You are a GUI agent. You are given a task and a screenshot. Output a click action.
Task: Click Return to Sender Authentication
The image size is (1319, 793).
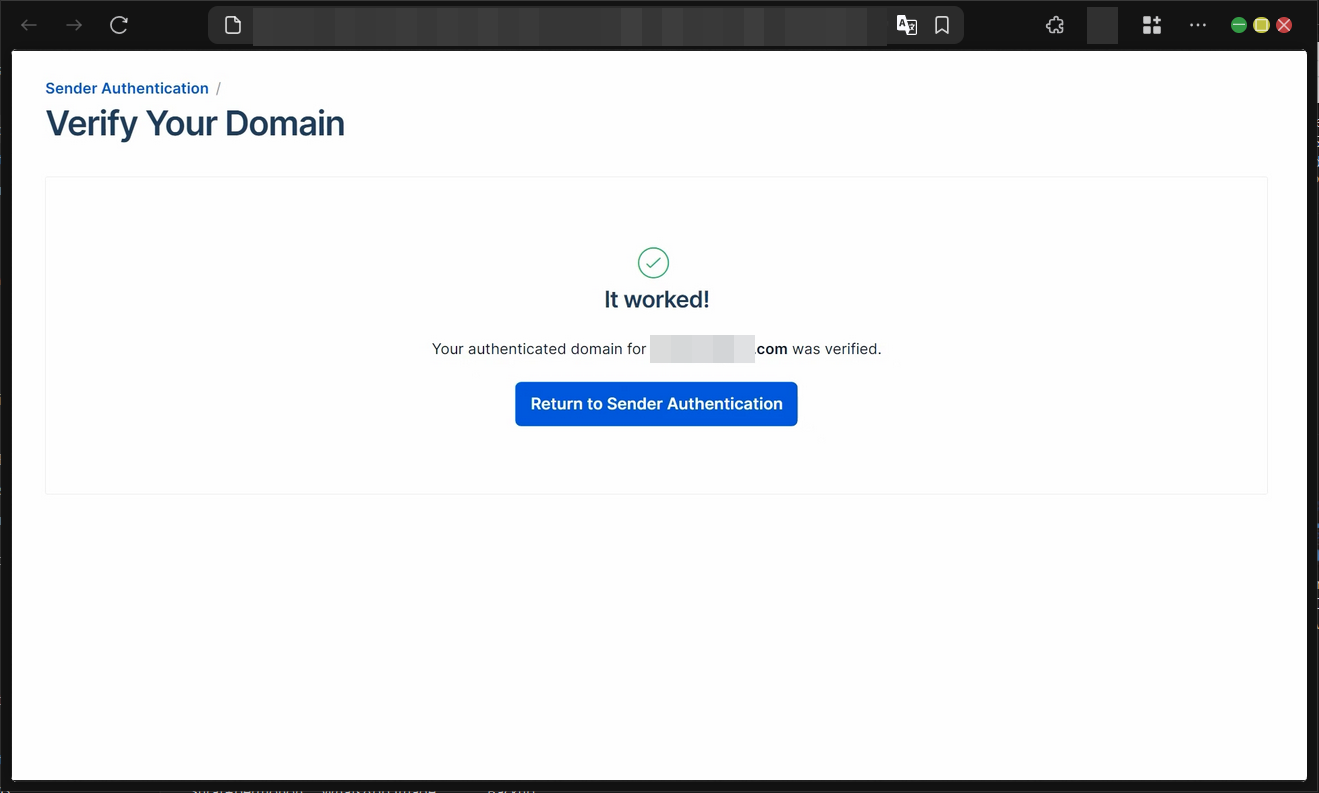[x=656, y=404]
